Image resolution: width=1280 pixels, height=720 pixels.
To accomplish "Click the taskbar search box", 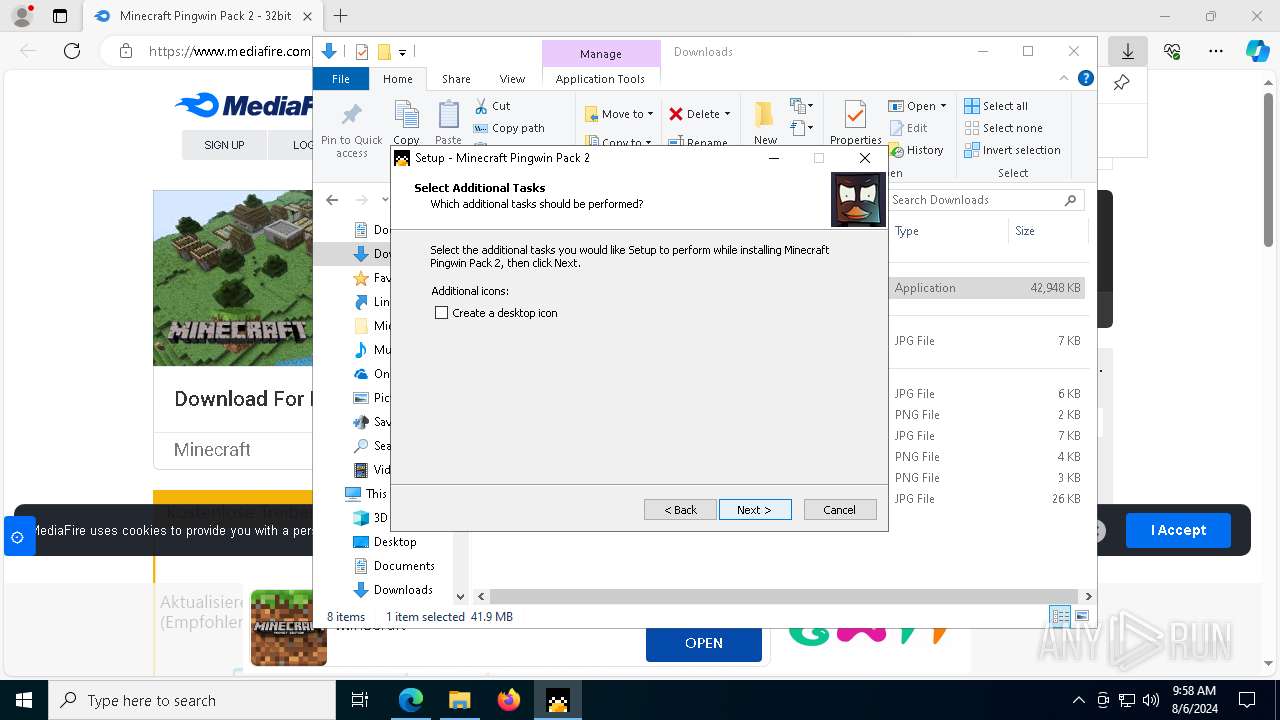I will pos(192,700).
